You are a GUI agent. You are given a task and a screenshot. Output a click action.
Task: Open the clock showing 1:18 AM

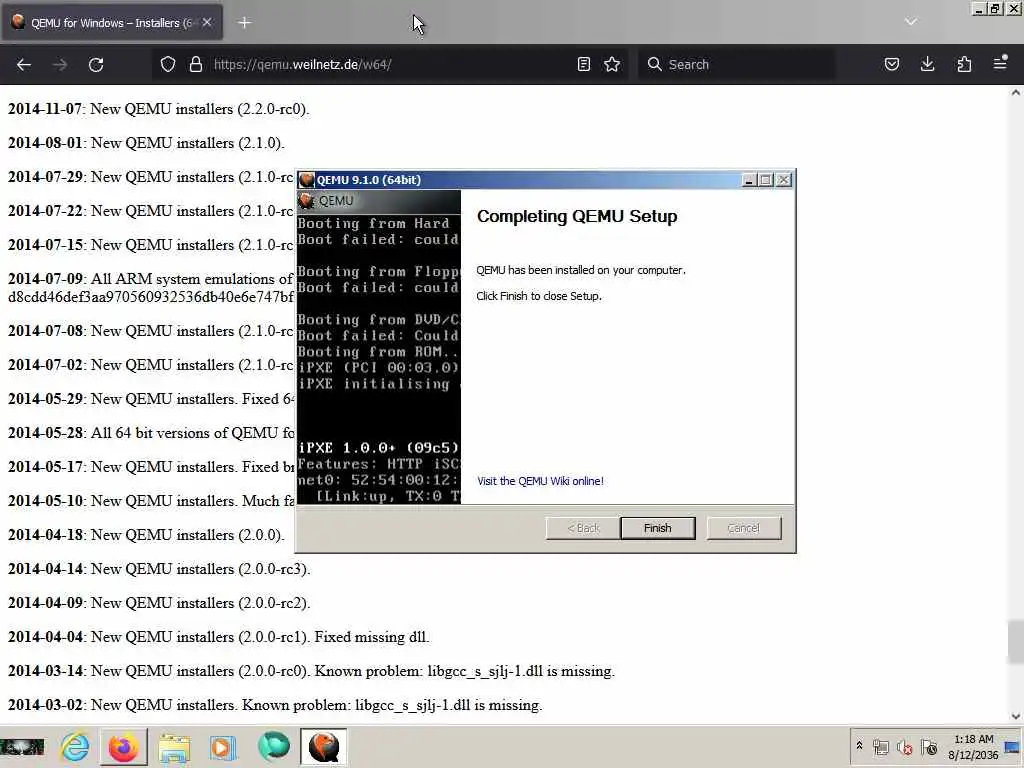point(973,746)
